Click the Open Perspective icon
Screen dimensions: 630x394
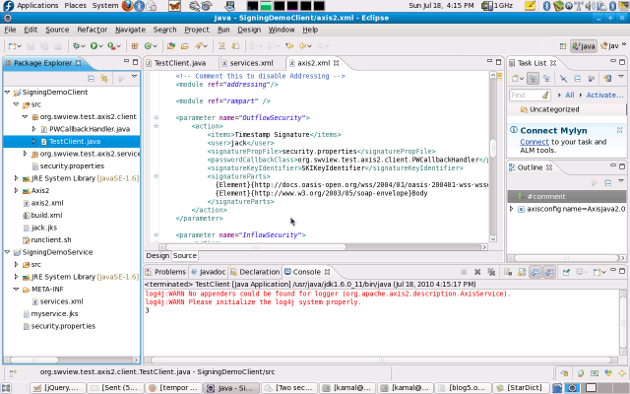(563, 46)
